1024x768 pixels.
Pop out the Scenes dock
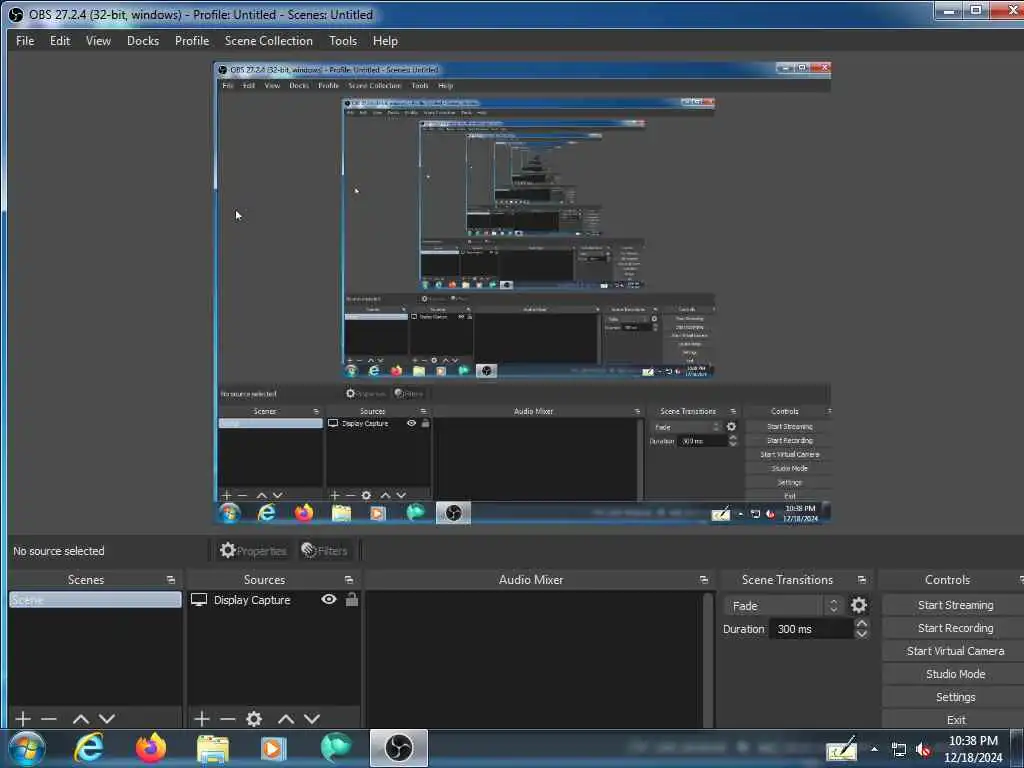click(171, 580)
